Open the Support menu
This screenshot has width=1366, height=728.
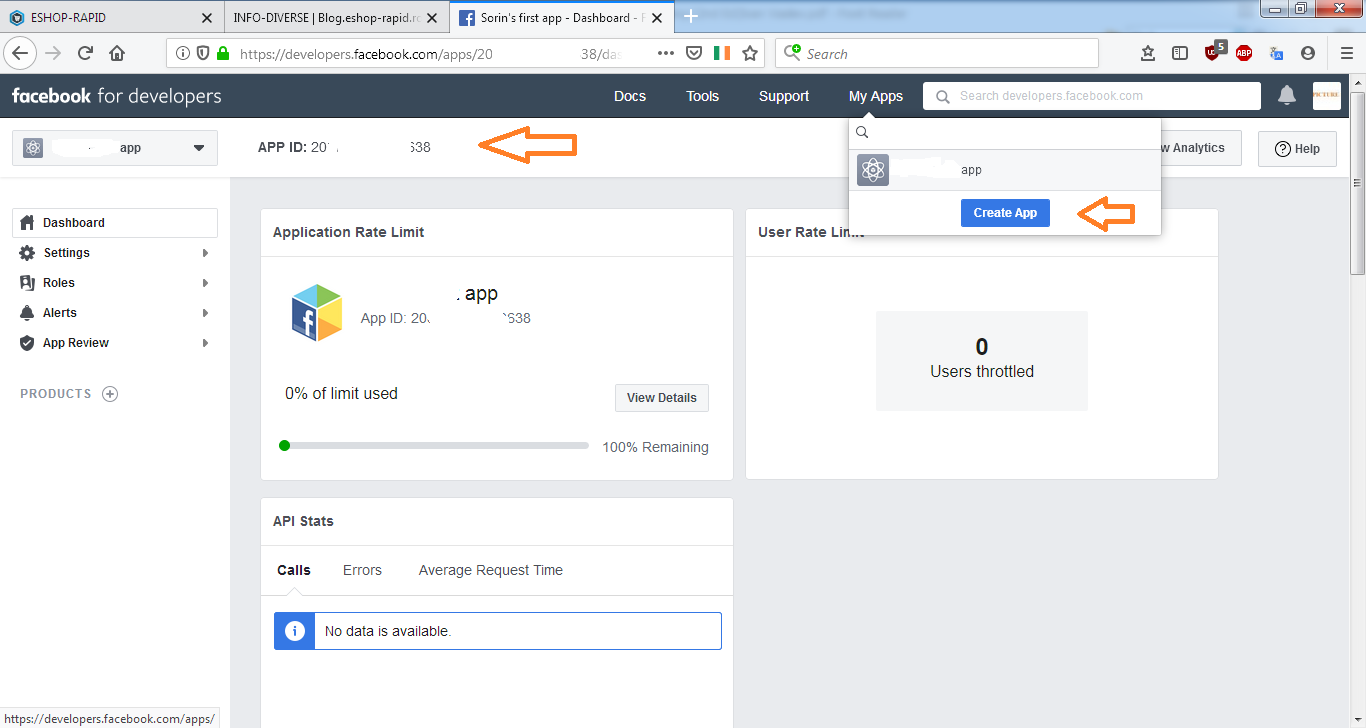(x=784, y=96)
